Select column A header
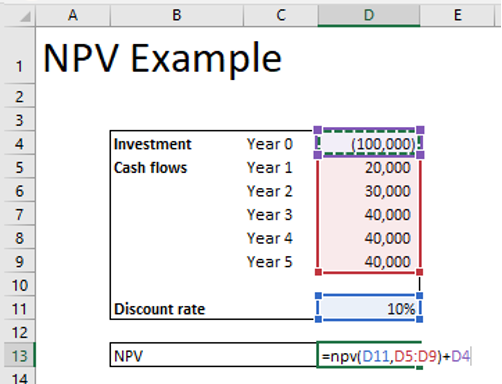The image size is (502, 384). coord(73,15)
